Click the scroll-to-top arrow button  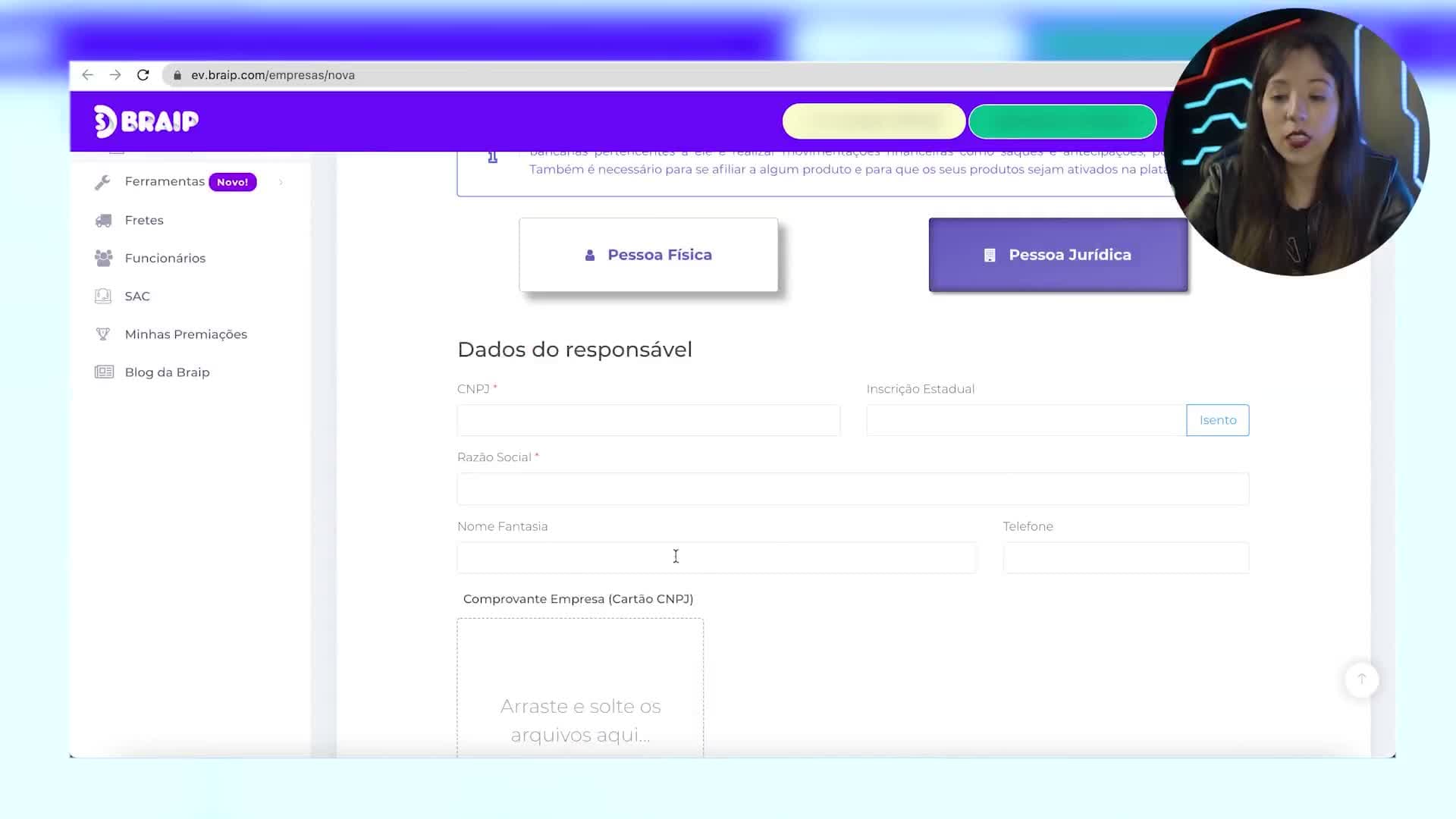point(1361,679)
